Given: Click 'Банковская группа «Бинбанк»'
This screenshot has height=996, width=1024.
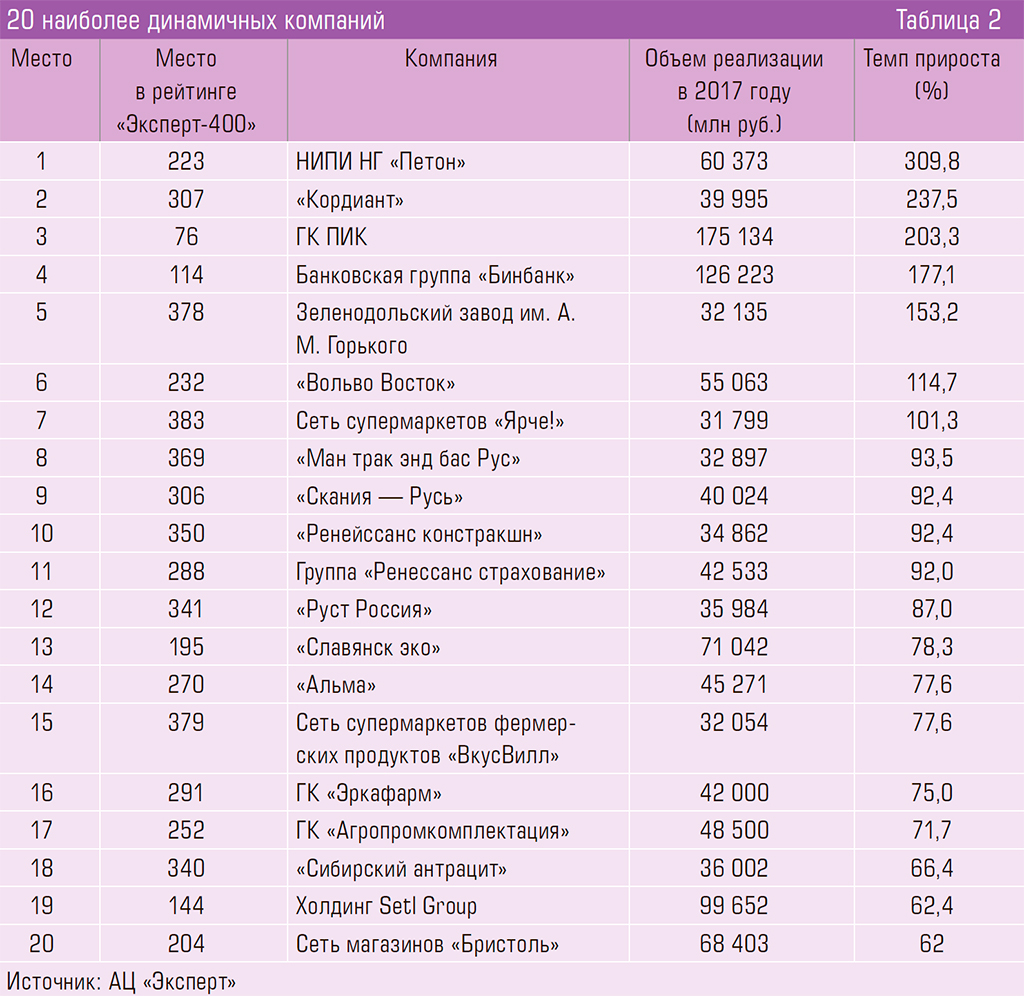Looking at the screenshot, I should click(435, 275).
